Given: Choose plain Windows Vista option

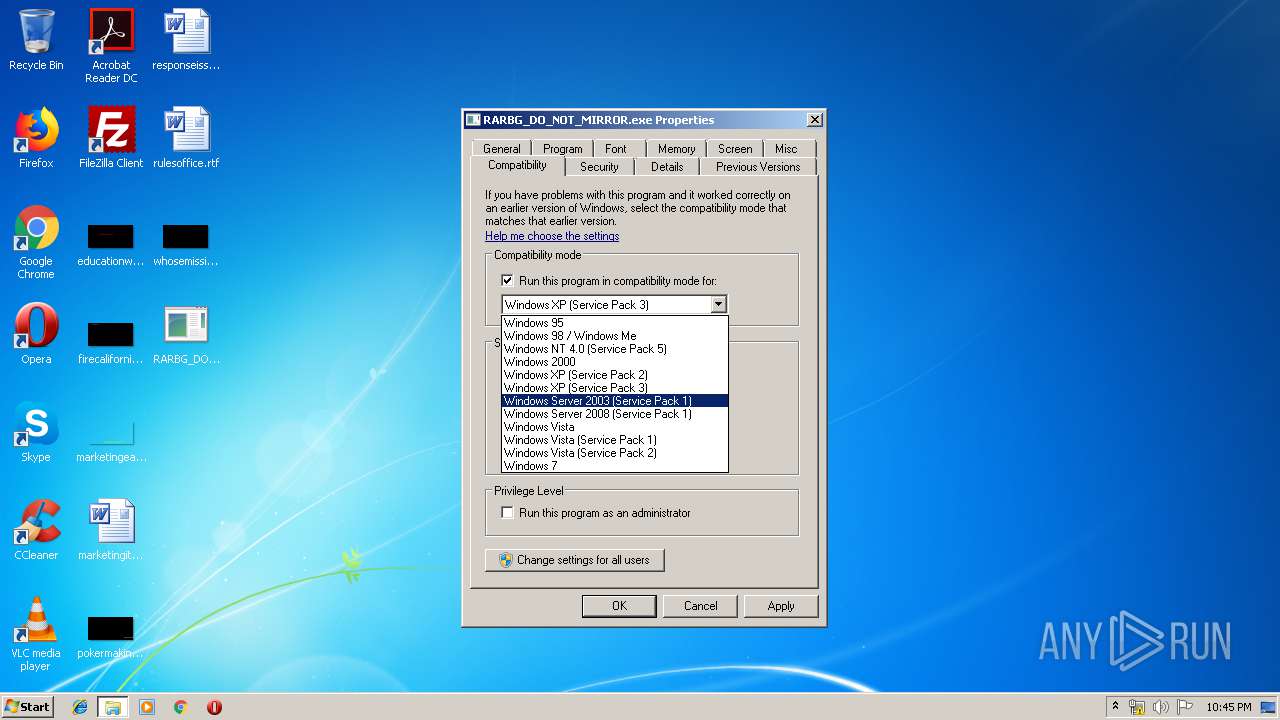Looking at the screenshot, I should tap(614, 427).
